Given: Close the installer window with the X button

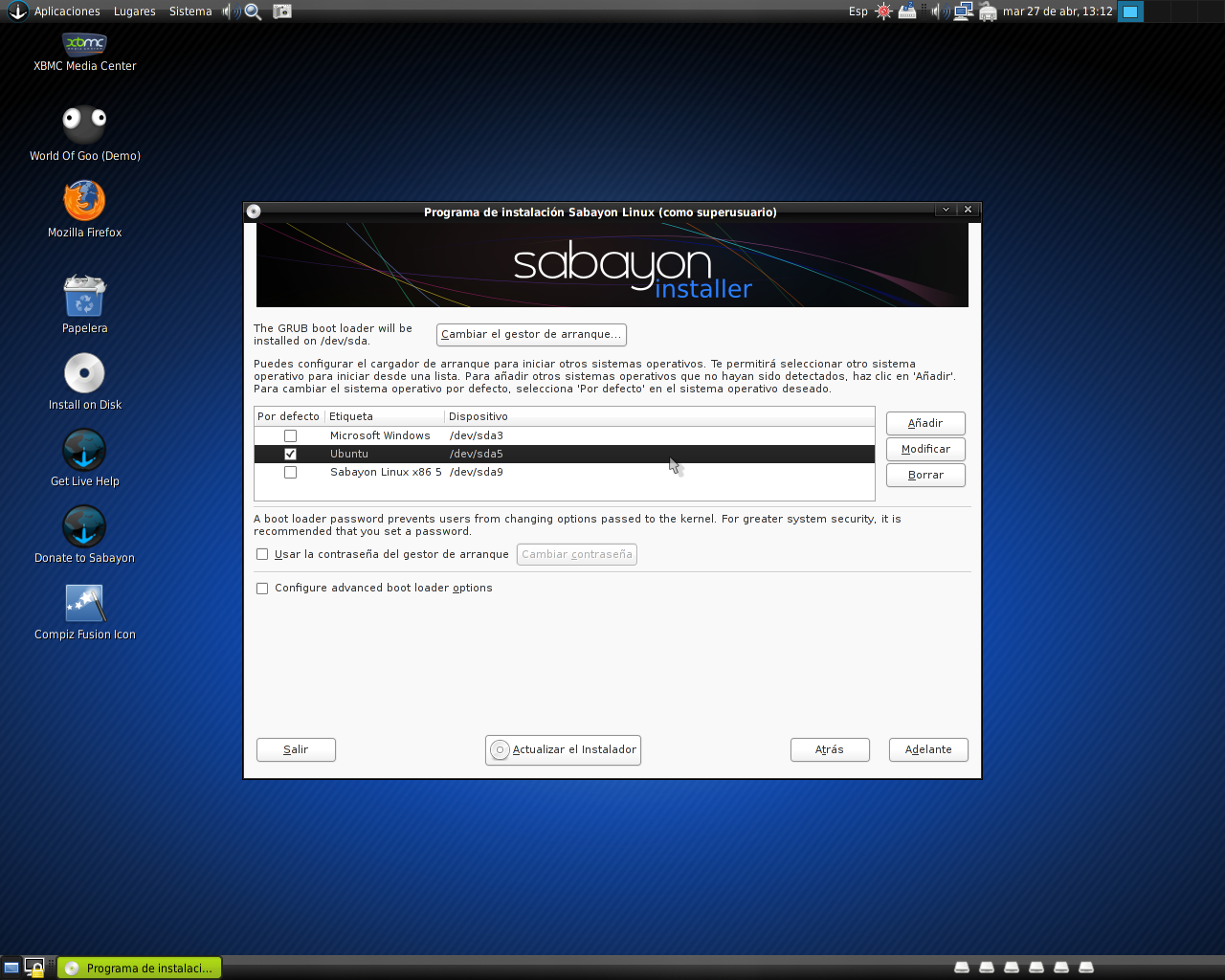Looking at the screenshot, I should [x=968, y=210].
